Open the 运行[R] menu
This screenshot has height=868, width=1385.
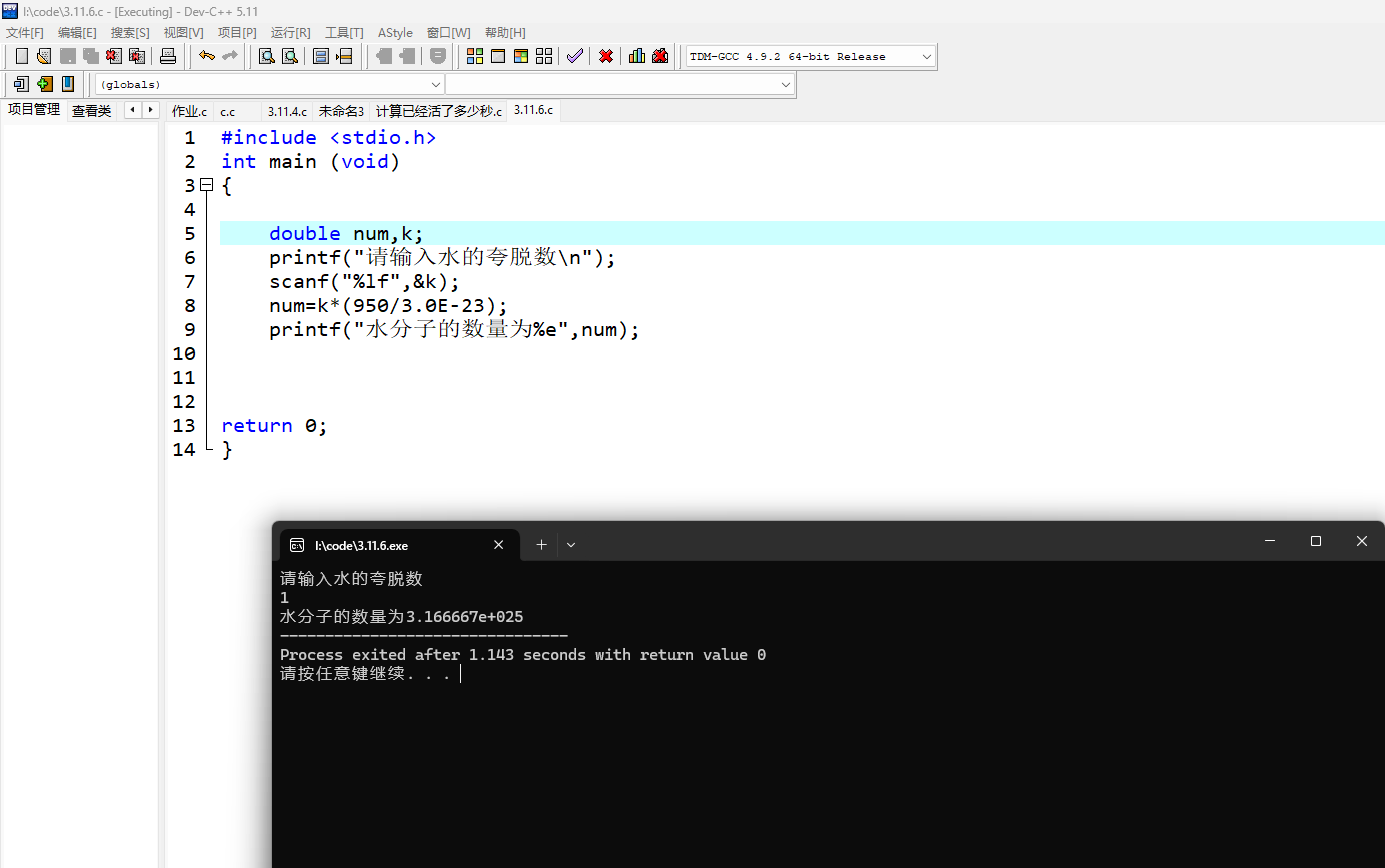click(290, 33)
